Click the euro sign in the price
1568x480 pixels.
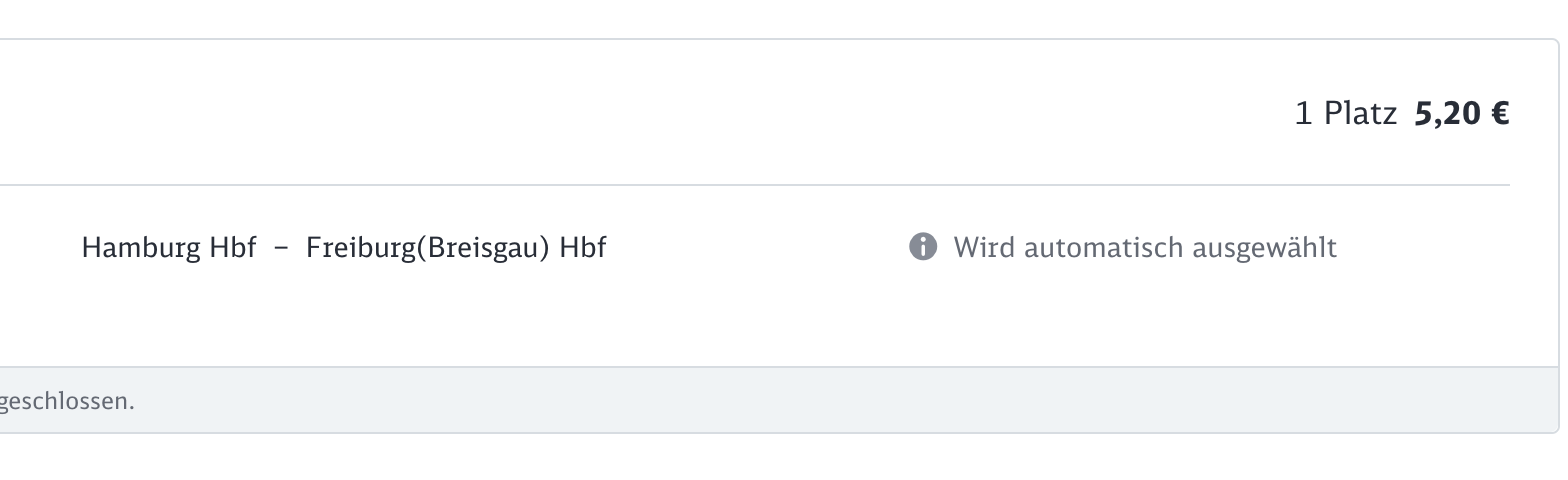(1499, 114)
